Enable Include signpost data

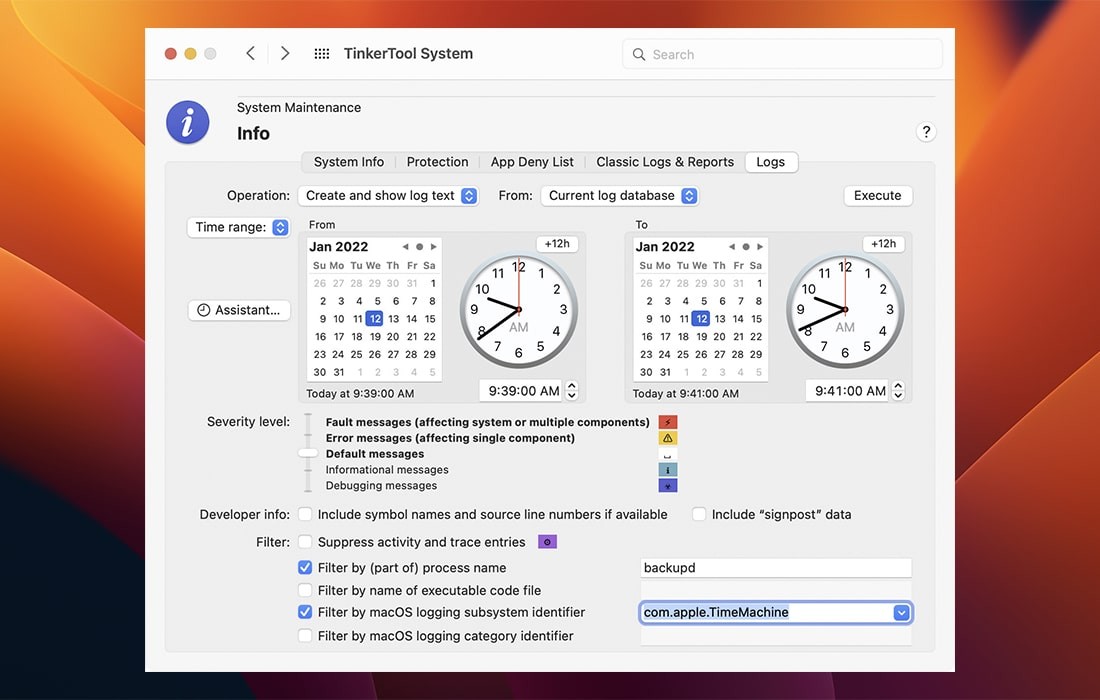698,514
